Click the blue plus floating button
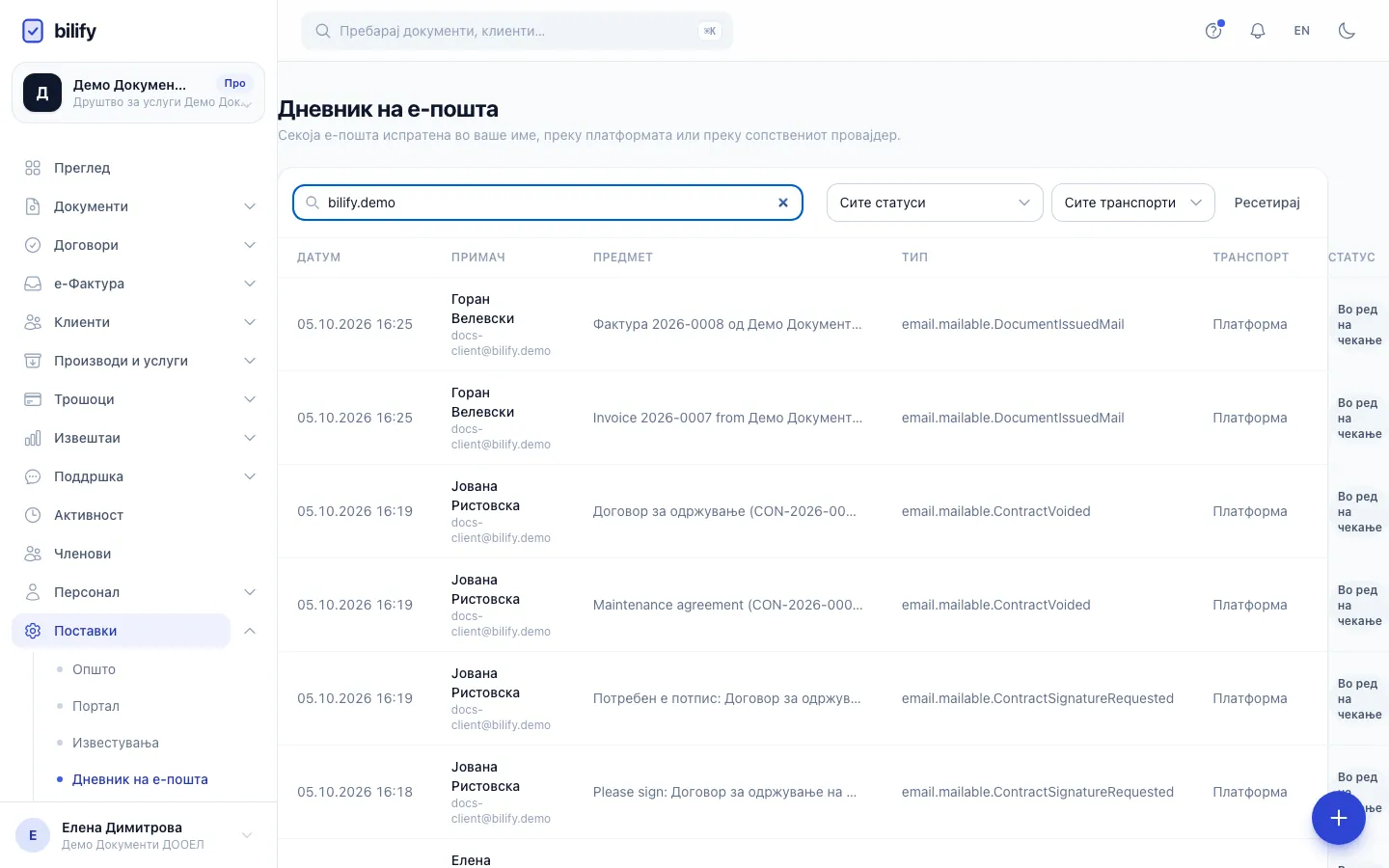The image size is (1389, 868). (x=1338, y=818)
